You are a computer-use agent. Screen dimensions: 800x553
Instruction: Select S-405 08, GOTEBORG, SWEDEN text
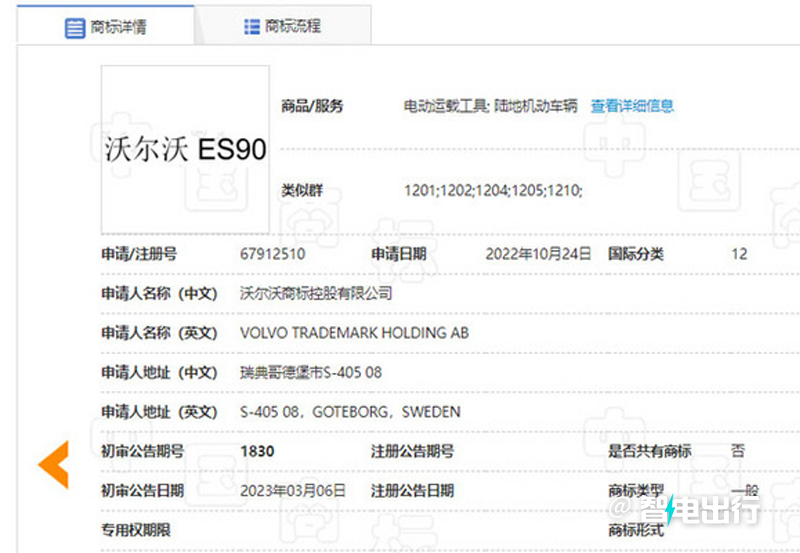point(350,412)
